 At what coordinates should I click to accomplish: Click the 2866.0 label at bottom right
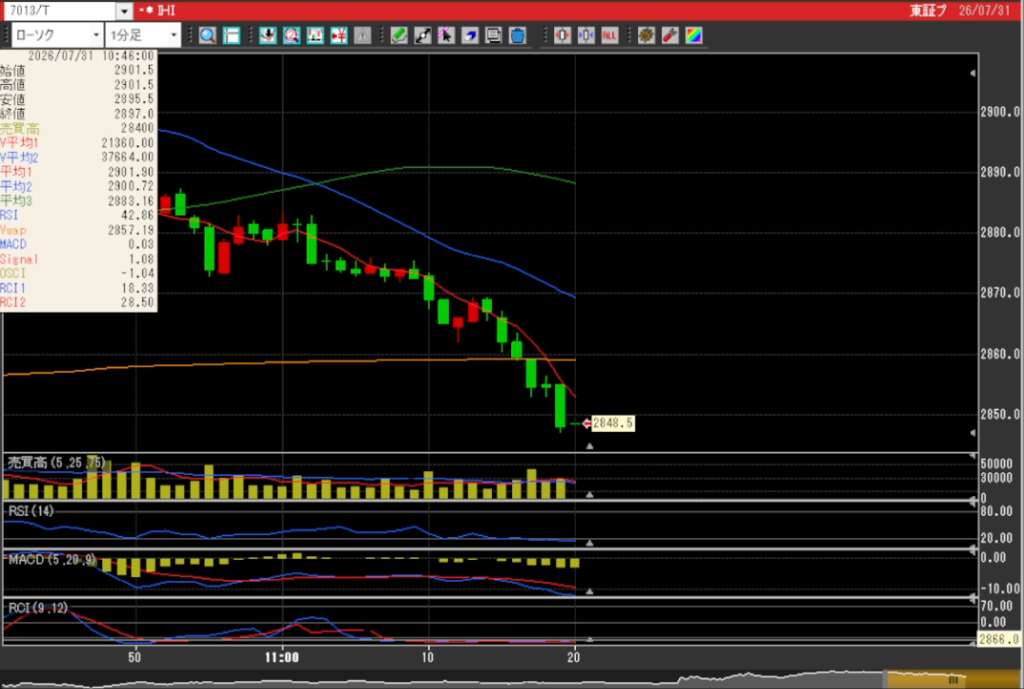1000,639
